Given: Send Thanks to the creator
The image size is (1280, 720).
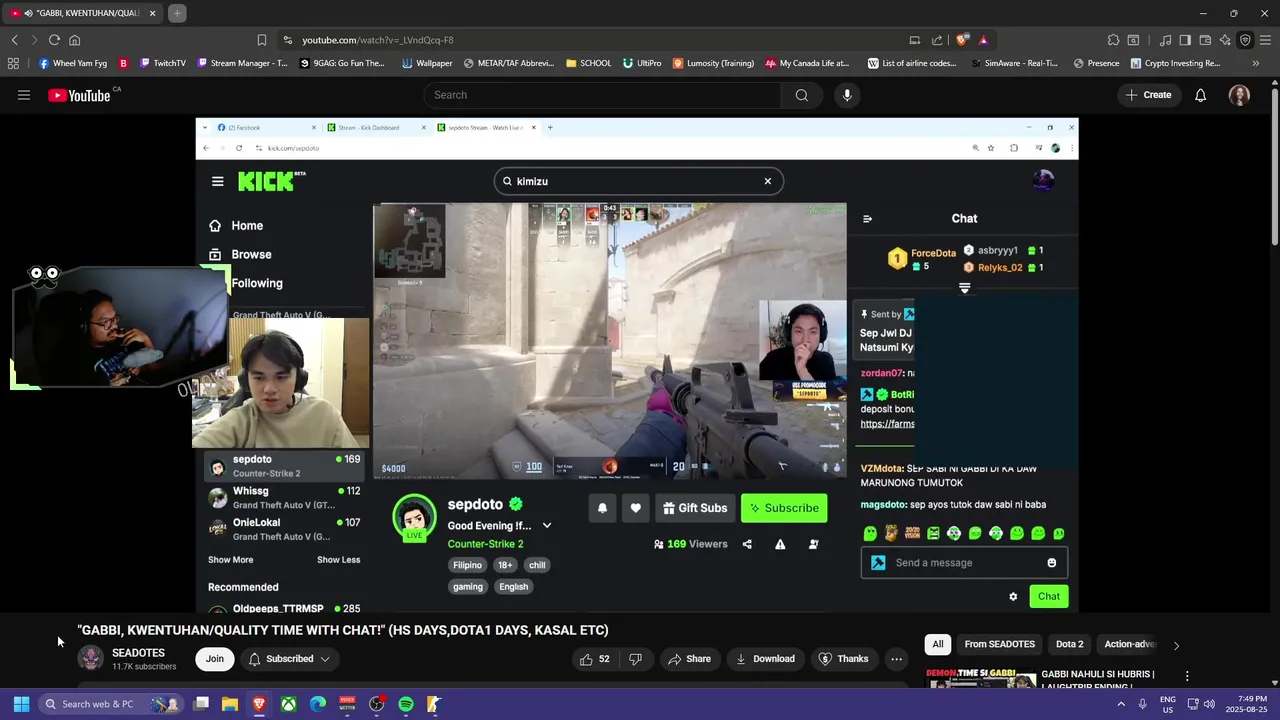Looking at the screenshot, I should (x=843, y=659).
